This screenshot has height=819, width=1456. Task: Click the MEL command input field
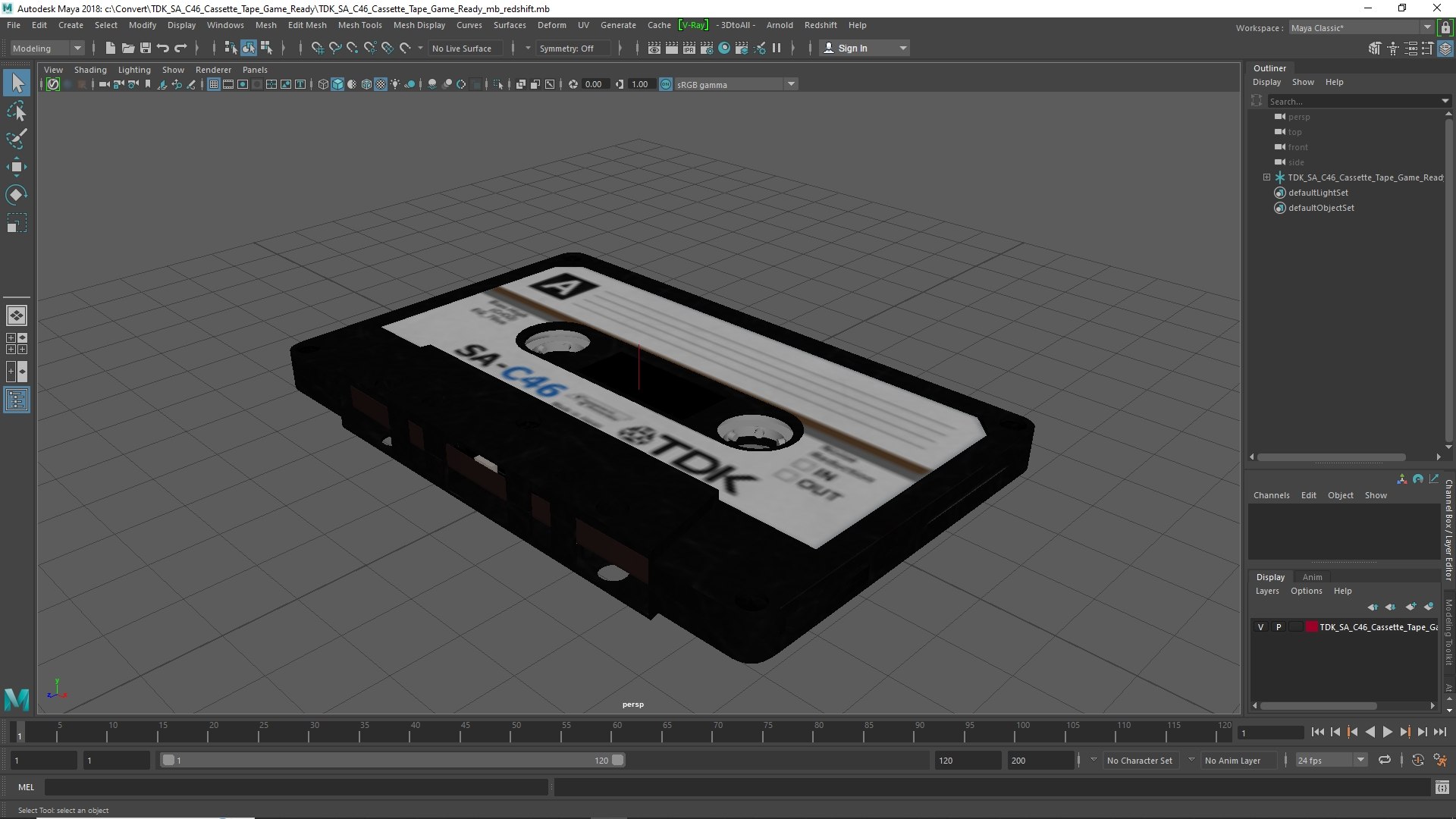click(296, 787)
